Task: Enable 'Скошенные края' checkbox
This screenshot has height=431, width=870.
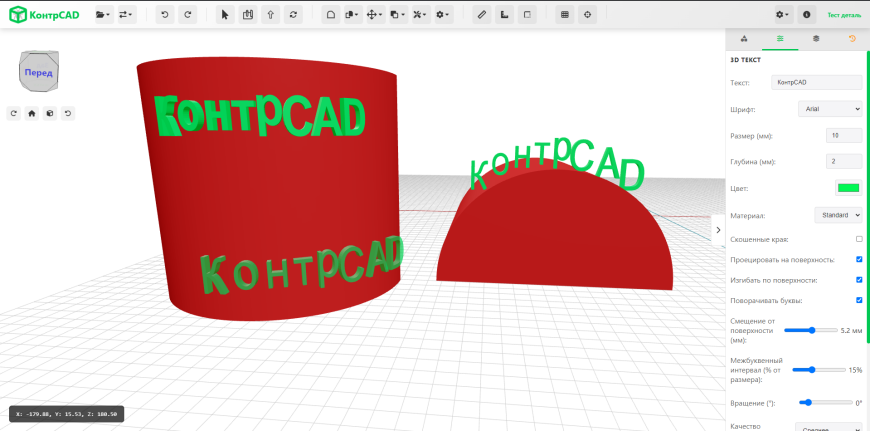Action: [x=859, y=239]
